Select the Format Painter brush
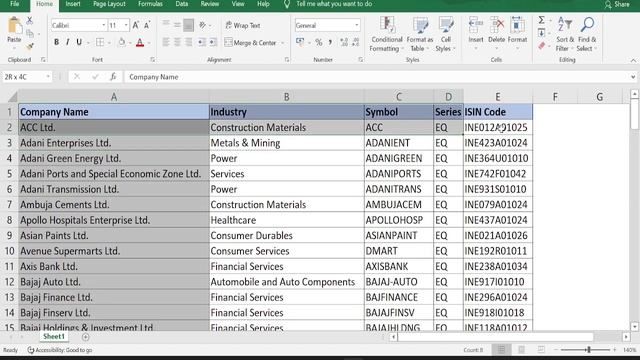 coord(29,47)
